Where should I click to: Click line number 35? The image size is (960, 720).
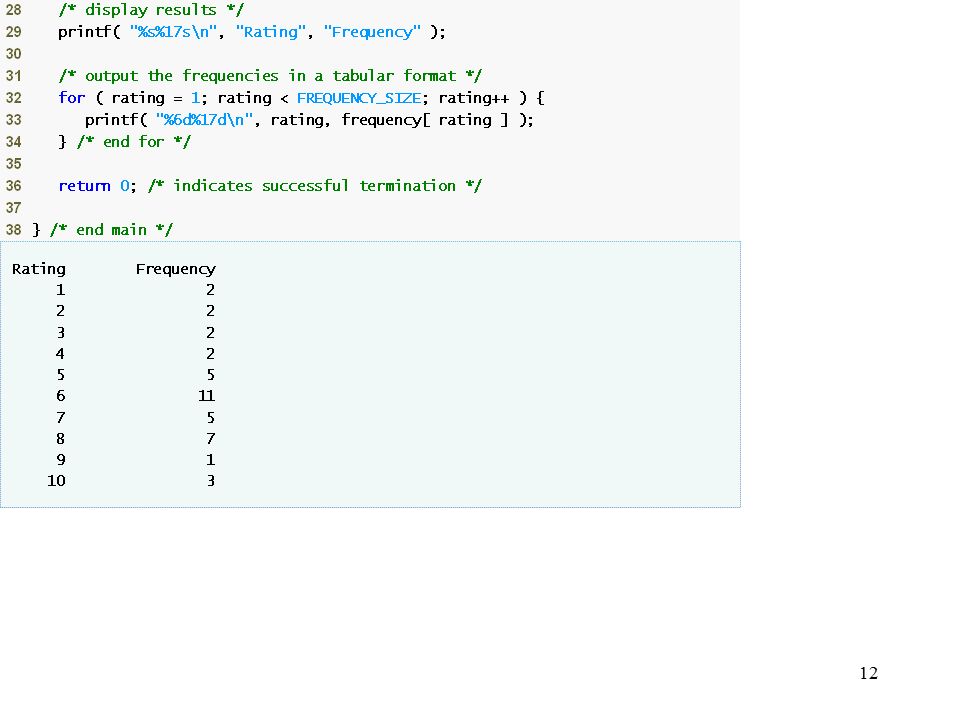tap(13, 164)
